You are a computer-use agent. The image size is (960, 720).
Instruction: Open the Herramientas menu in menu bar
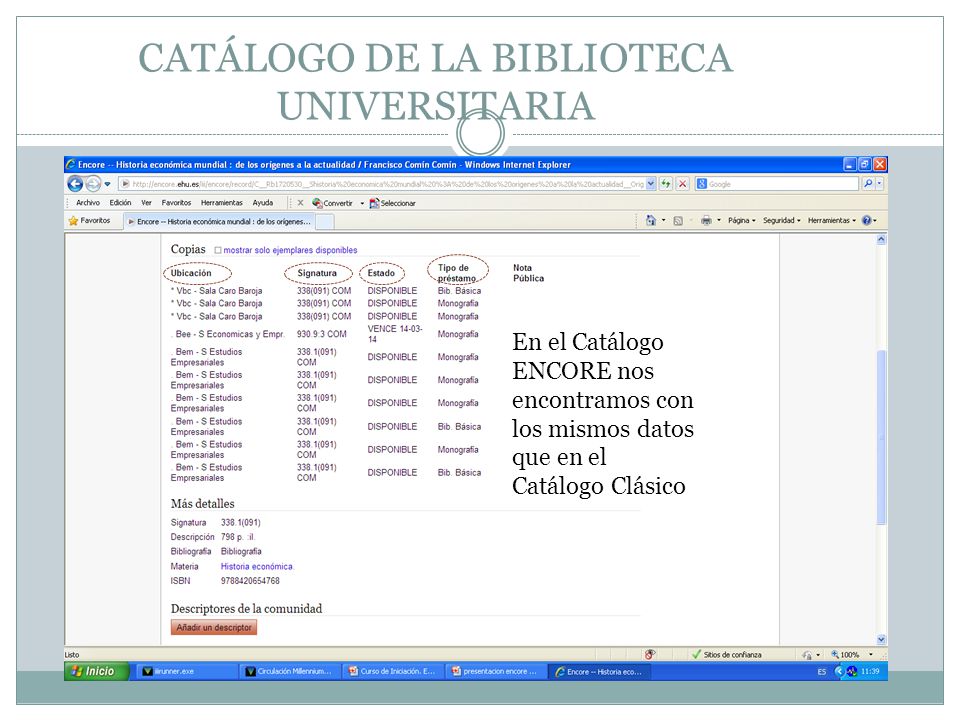coord(222,203)
